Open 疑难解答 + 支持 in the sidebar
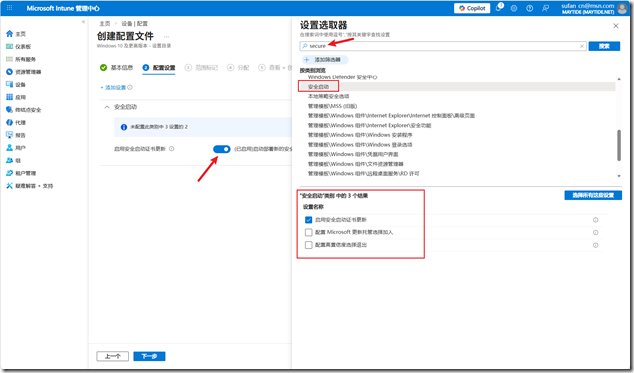The image size is (634, 373). click(29, 186)
